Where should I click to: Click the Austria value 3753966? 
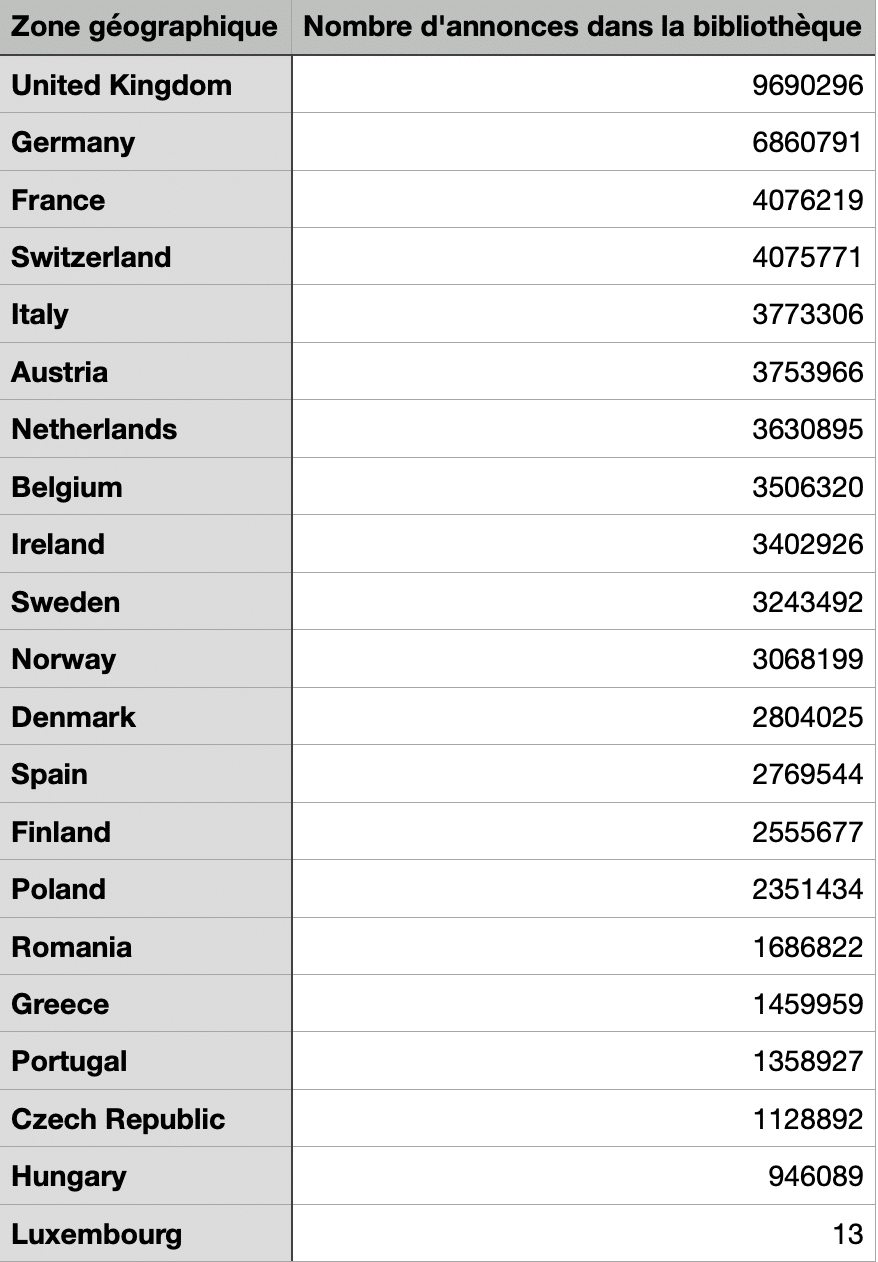(x=806, y=372)
